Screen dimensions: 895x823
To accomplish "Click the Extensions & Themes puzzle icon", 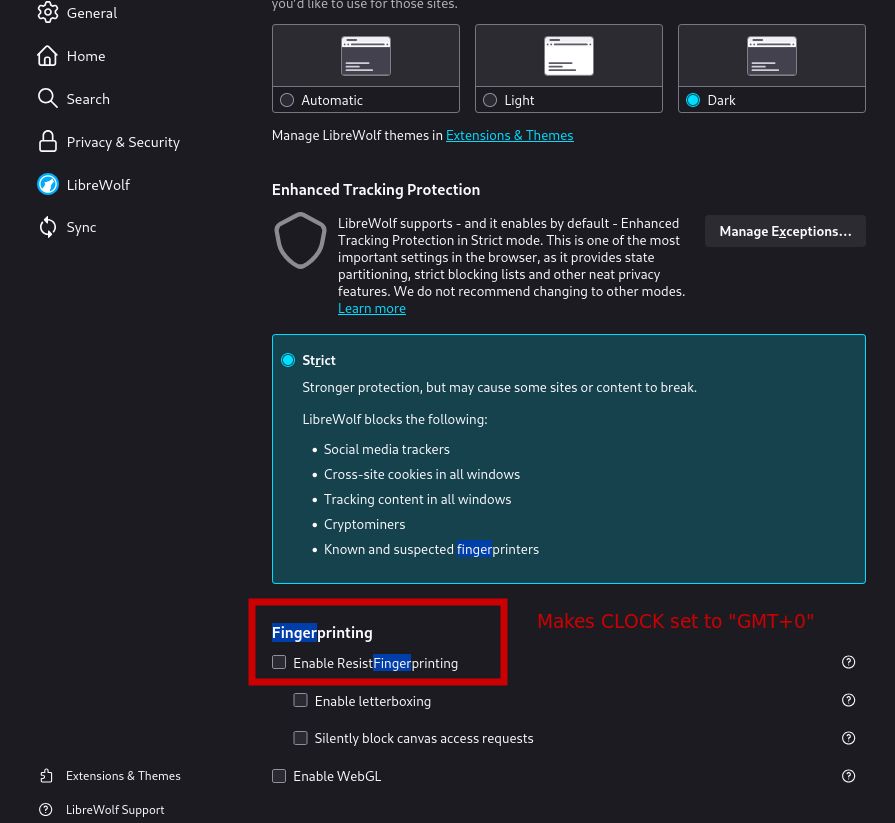I will 46,776.
